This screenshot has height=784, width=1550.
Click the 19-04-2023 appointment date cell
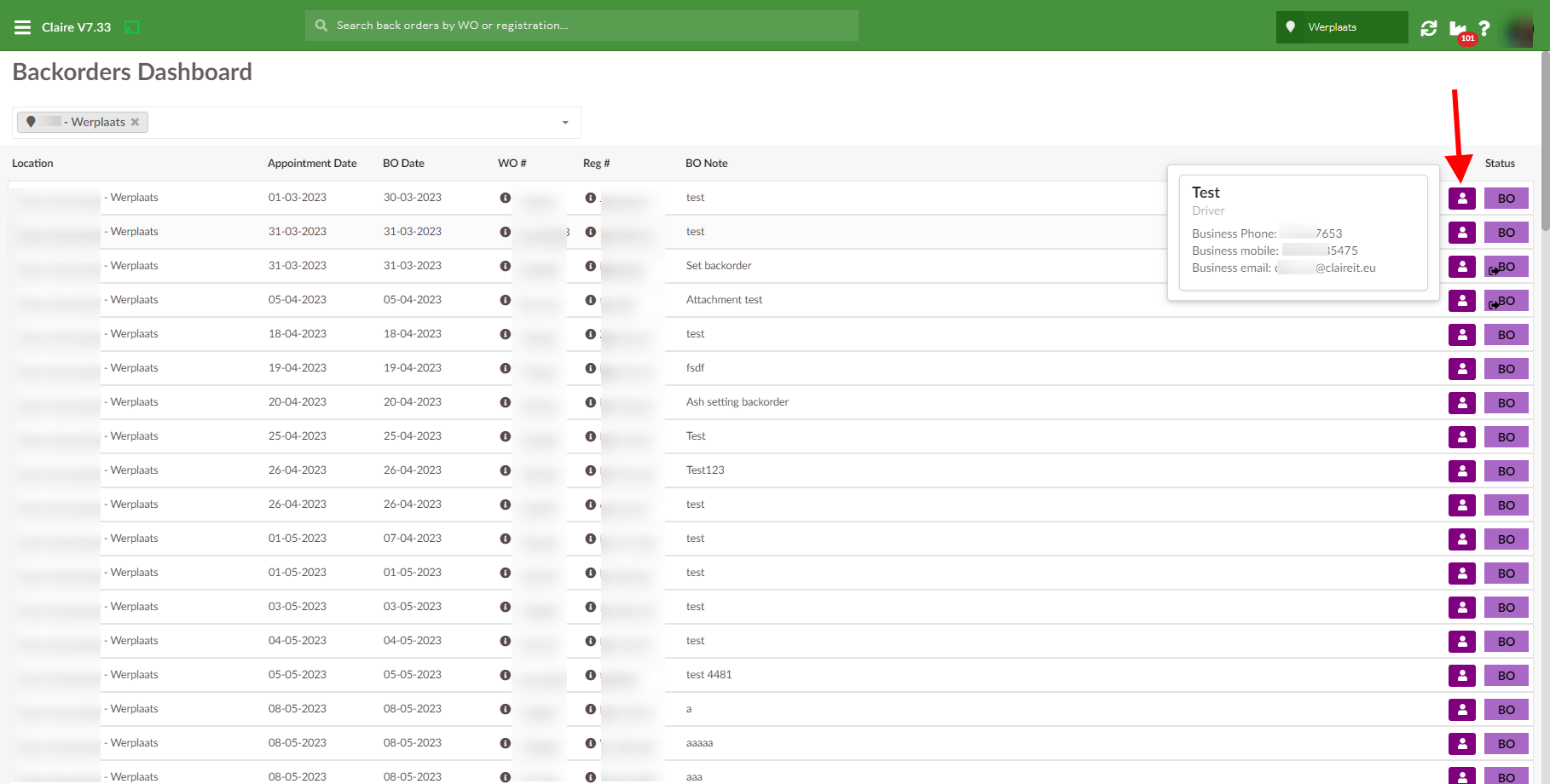point(298,368)
